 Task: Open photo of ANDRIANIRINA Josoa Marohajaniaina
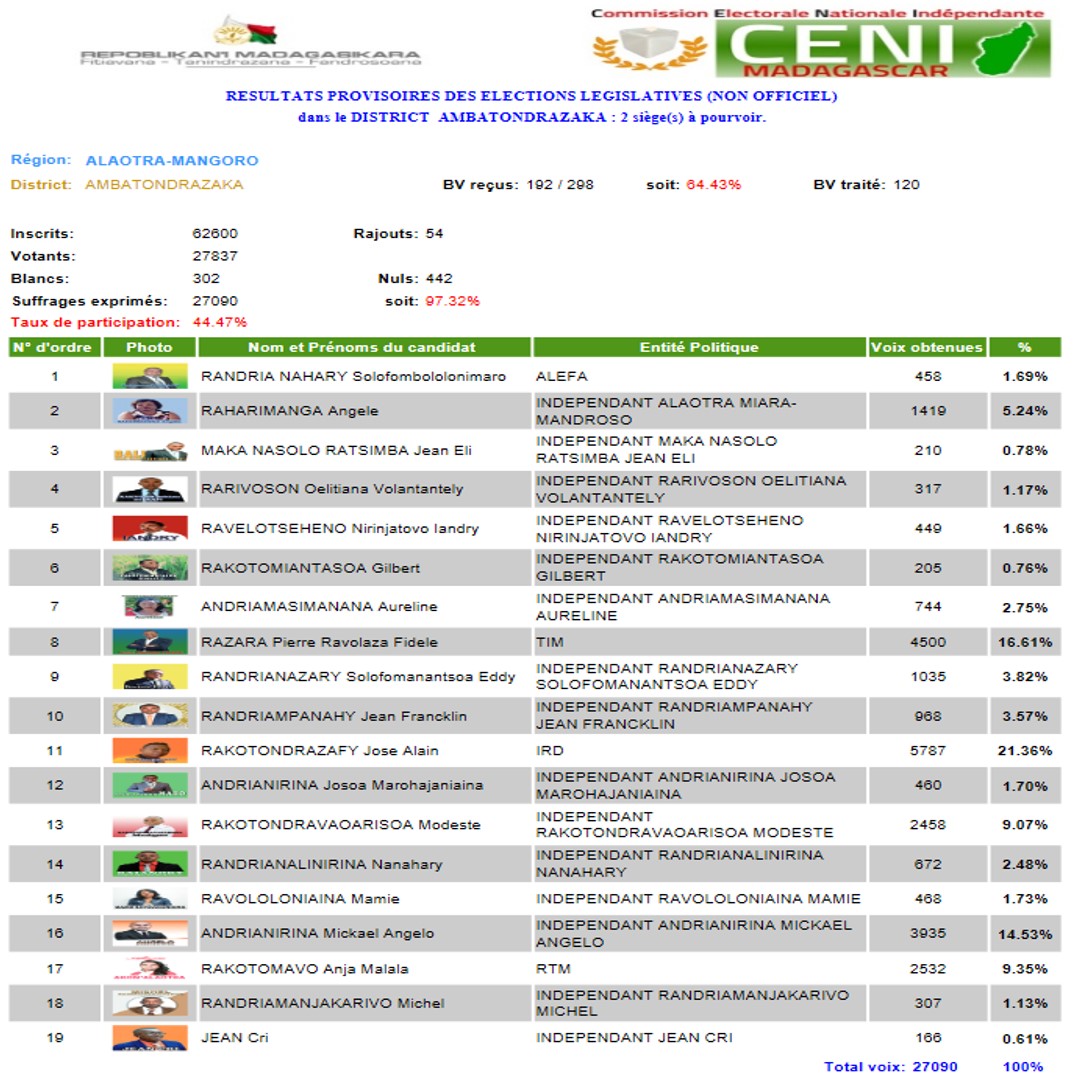[x=150, y=785]
